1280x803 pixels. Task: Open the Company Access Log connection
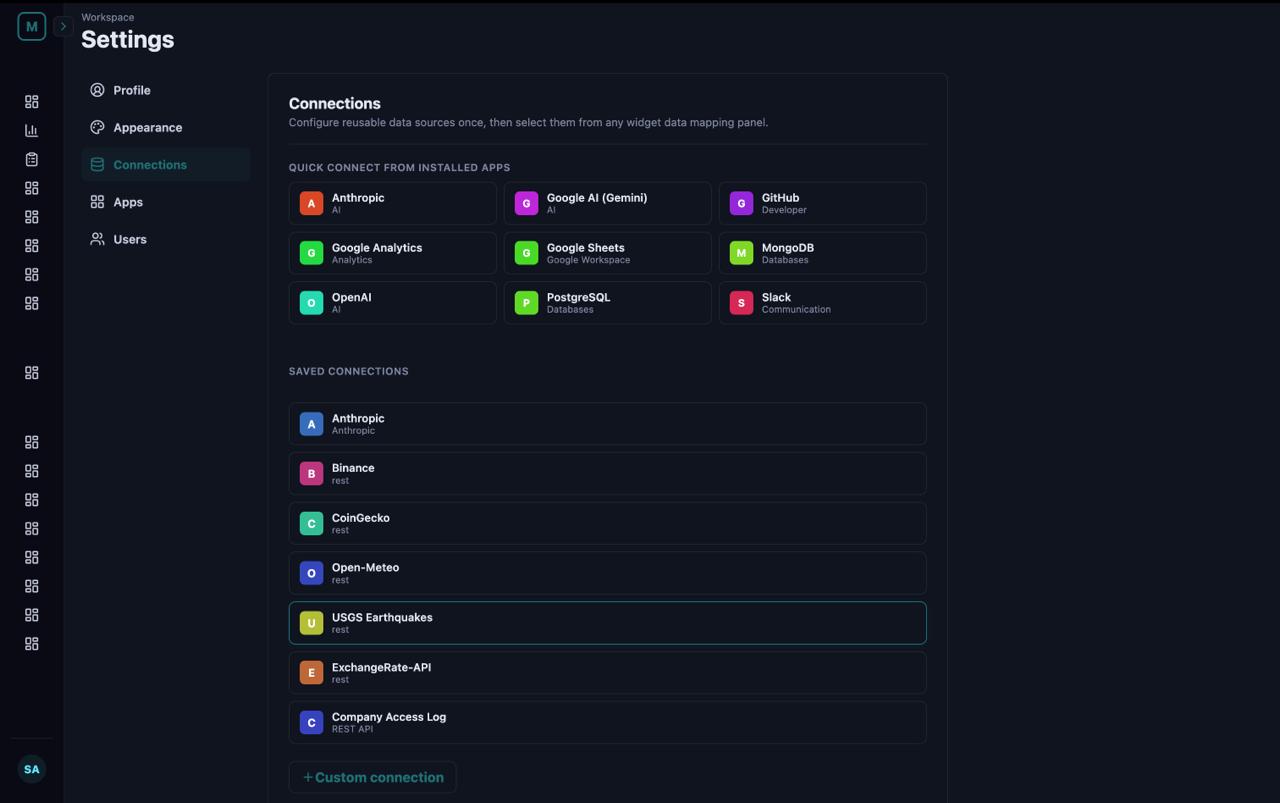tap(607, 722)
